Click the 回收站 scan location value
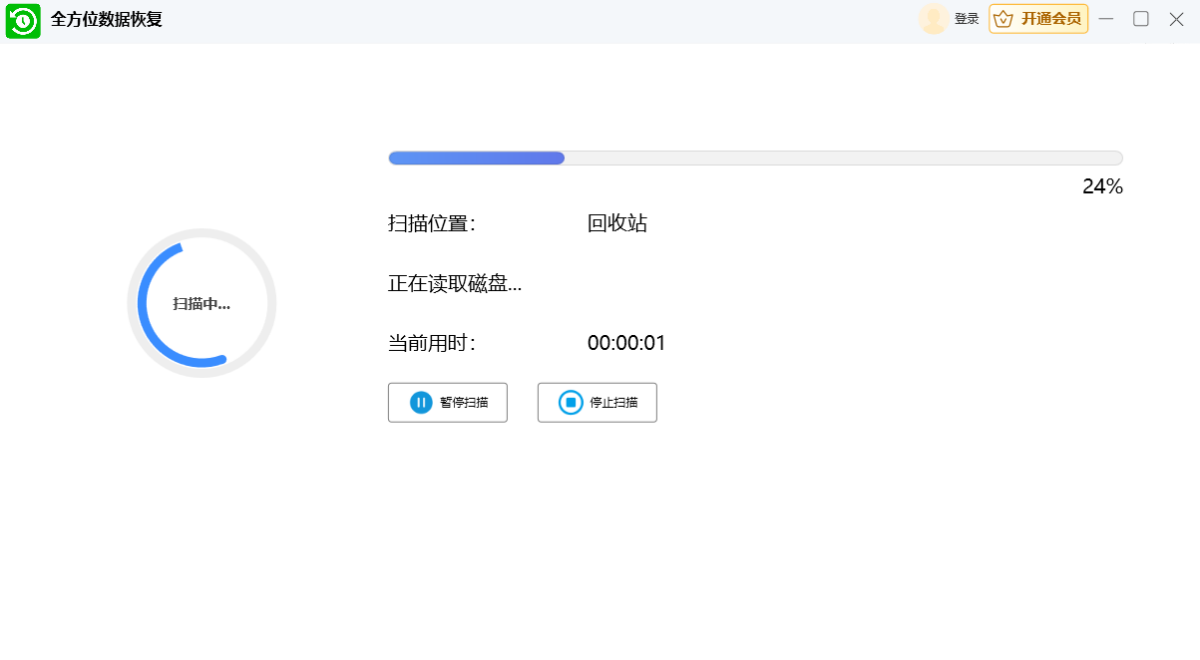Viewport: 1200px width, 660px height. pyautogui.click(x=617, y=224)
